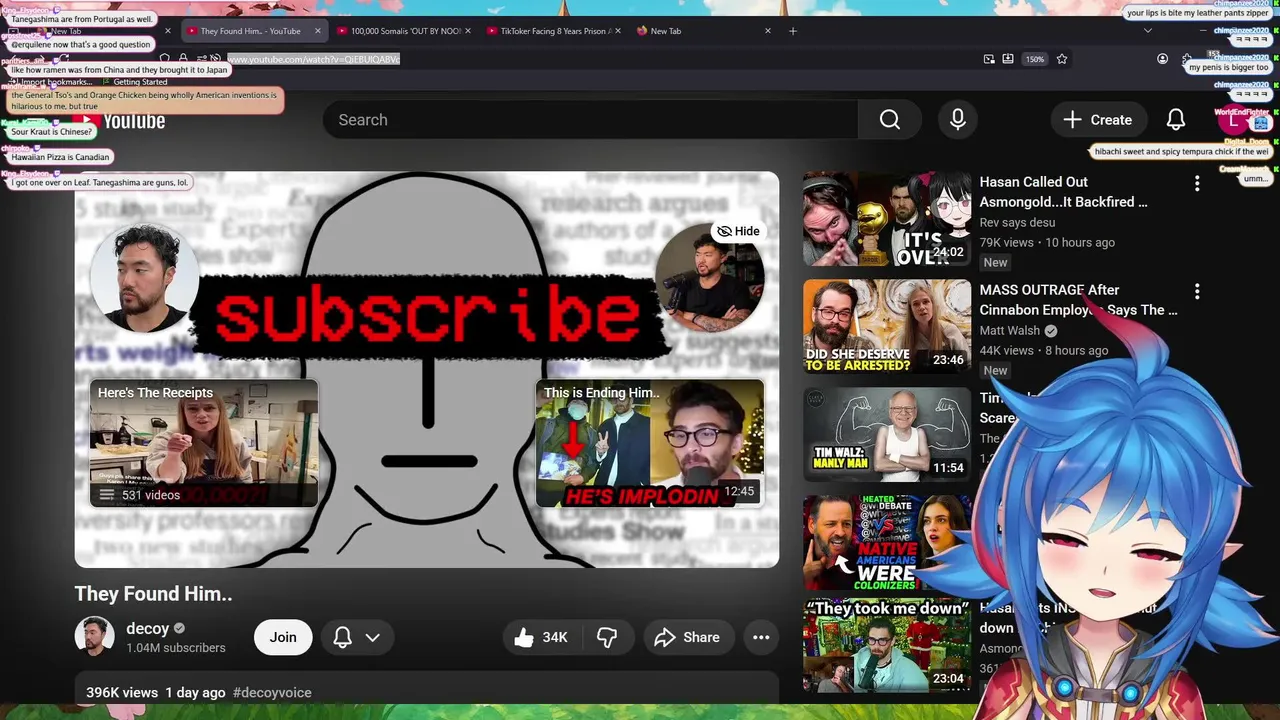
Task: Click the left circular channel avatar end card
Action: point(144,277)
